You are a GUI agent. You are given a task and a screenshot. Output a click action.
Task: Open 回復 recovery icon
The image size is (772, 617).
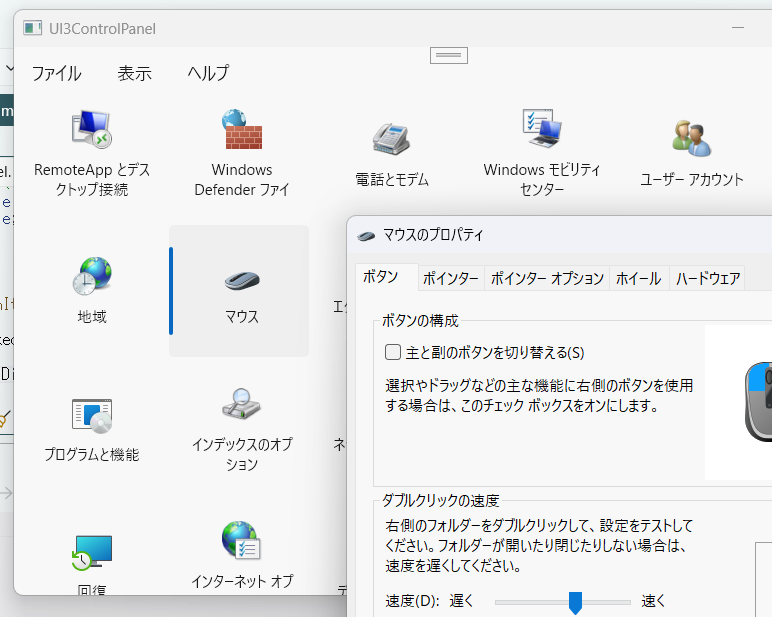pyautogui.click(x=91, y=552)
